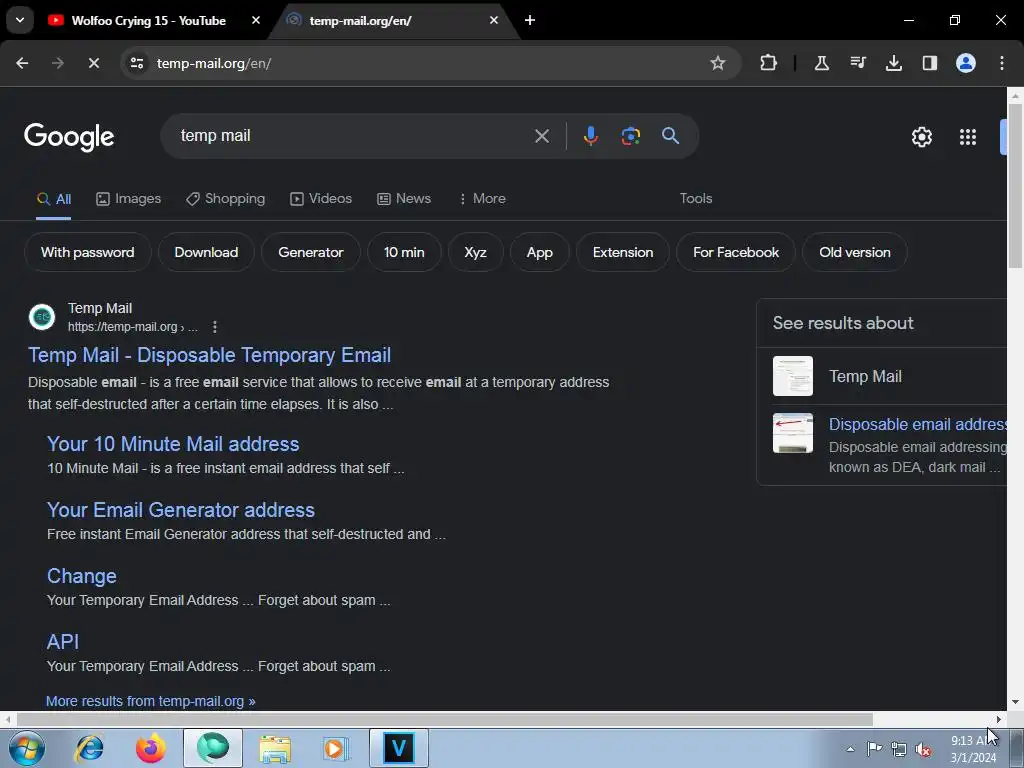Expand the More search categories menu

click(482, 199)
